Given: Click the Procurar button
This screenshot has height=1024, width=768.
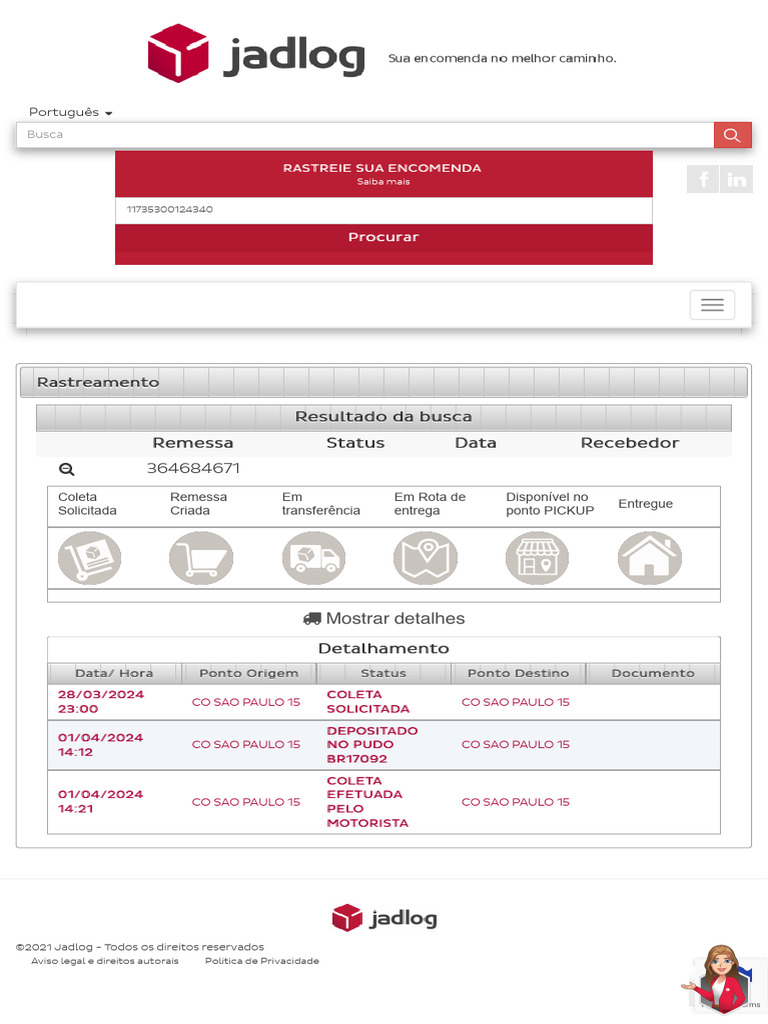Looking at the screenshot, I should coord(384,237).
